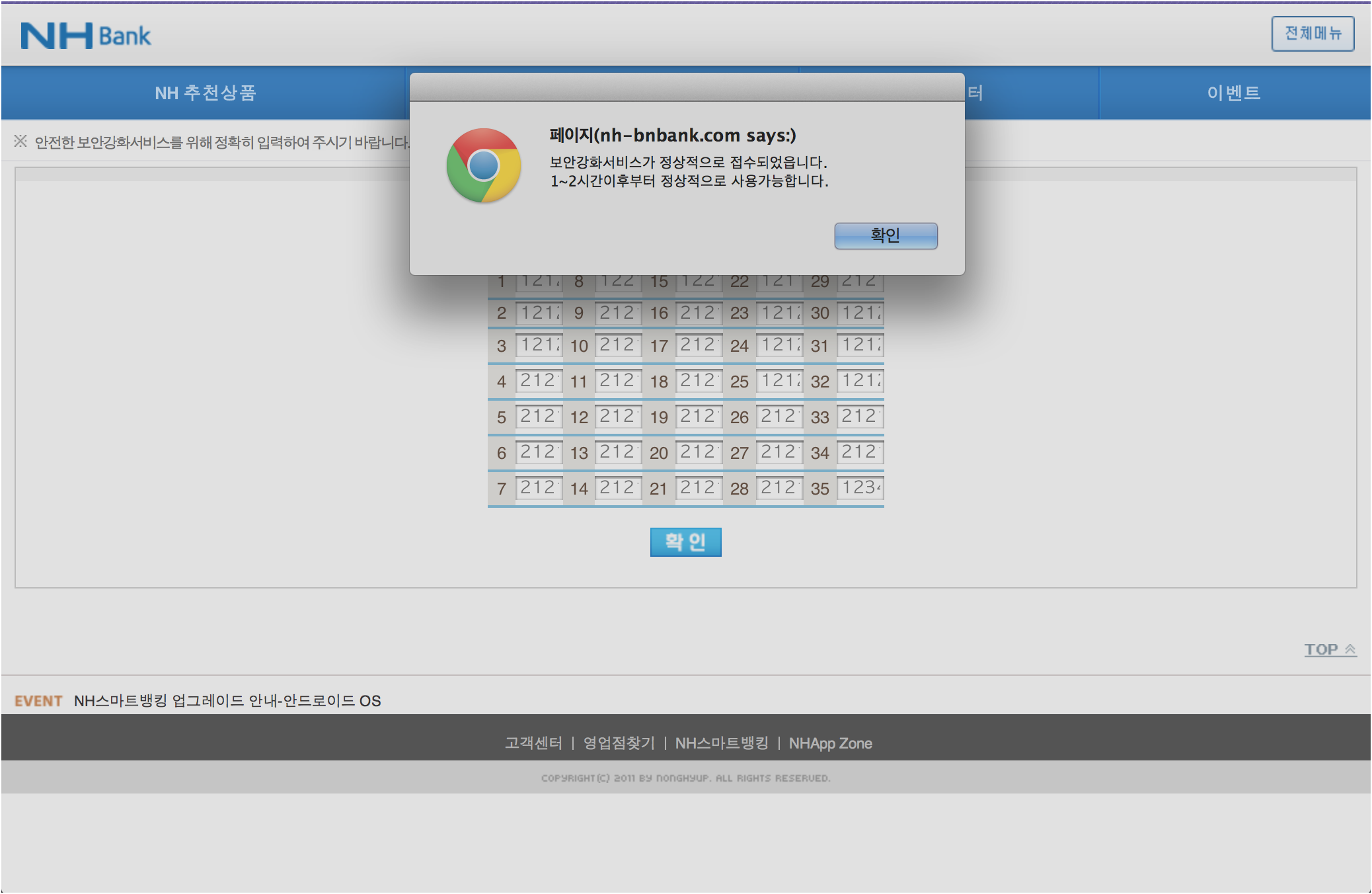This screenshot has width=1372, height=894.
Task: Focus security card field number 14
Action: [x=619, y=488]
